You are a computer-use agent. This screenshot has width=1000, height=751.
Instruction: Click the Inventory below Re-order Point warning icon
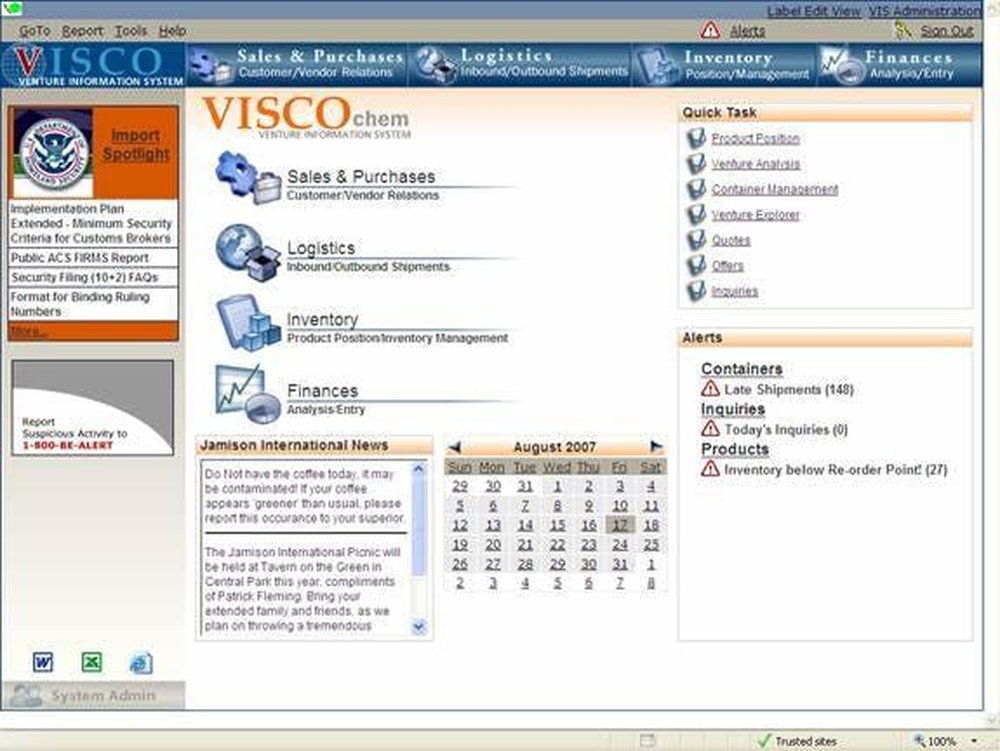tap(710, 469)
